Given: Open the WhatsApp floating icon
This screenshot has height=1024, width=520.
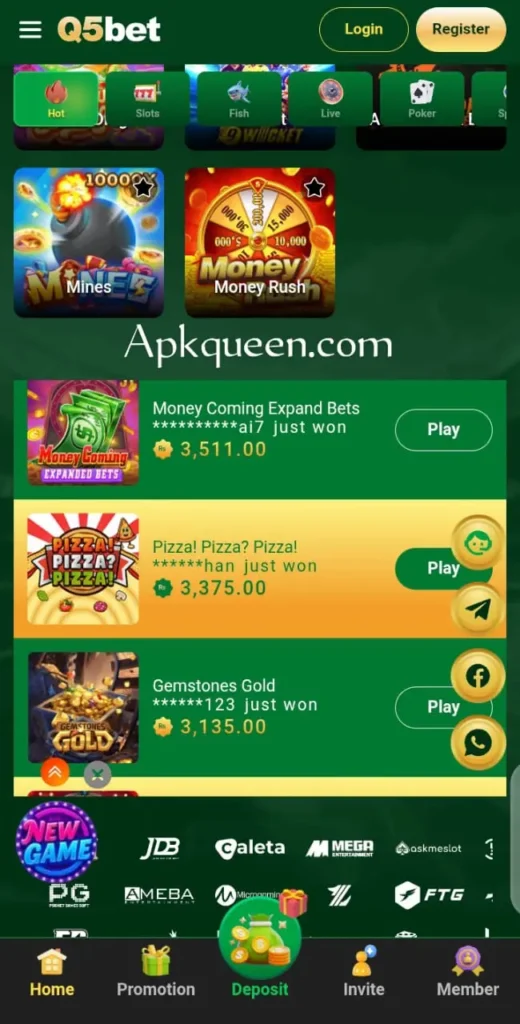Looking at the screenshot, I should click(x=479, y=743).
